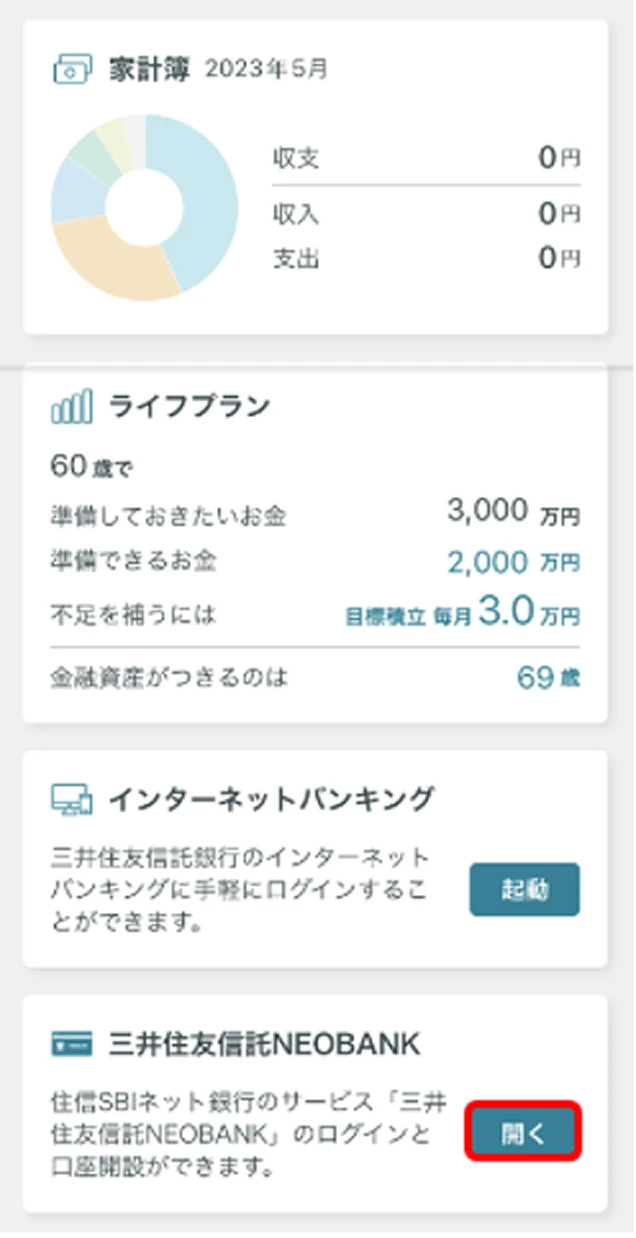Screen dimensions: 636x1238
Task: Select the 三井住友信託NEOBANK heading
Action: point(264,1045)
